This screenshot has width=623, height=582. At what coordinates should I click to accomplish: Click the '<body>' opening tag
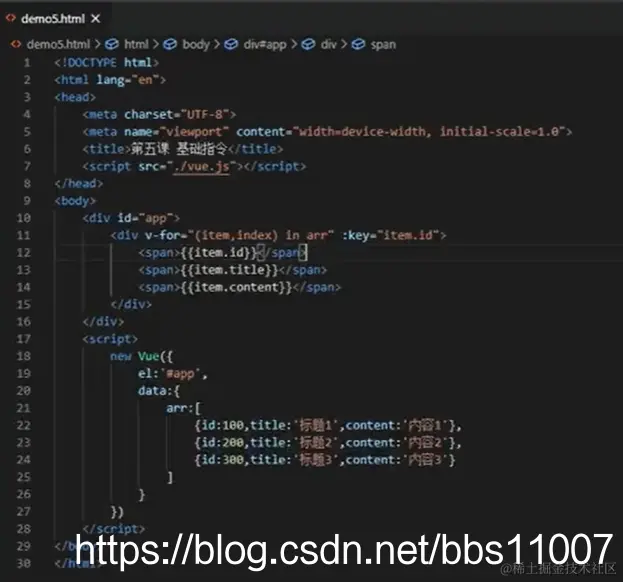pyautogui.click(x=75, y=201)
